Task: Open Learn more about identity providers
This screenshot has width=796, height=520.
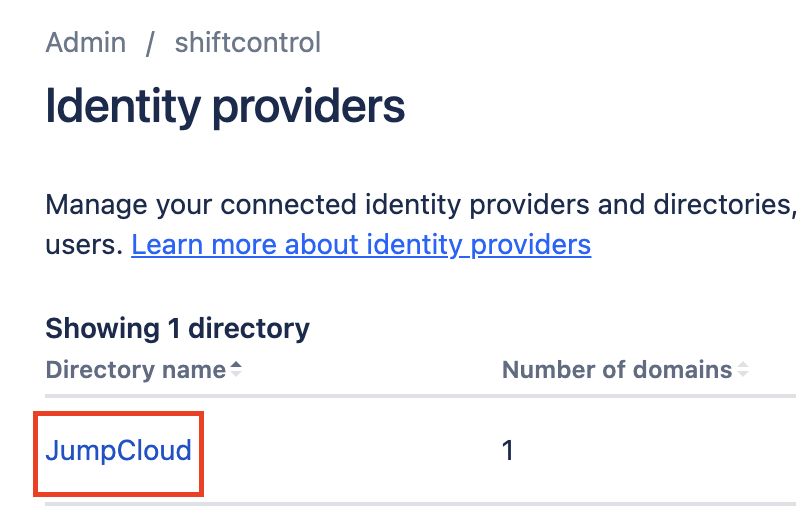Action: (x=361, y=245)
